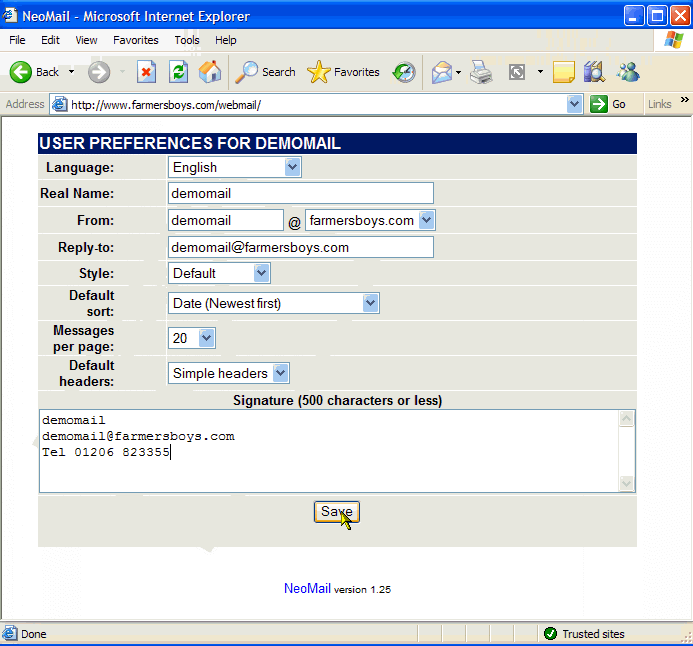Expand the toolbar chevron next to Links
This screenshot has width=693, height=646.
(685, 100)
